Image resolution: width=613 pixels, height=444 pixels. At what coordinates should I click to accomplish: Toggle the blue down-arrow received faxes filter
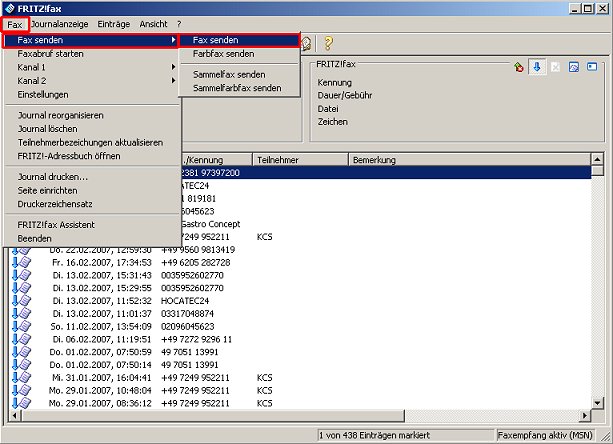(x=537, y=67)
